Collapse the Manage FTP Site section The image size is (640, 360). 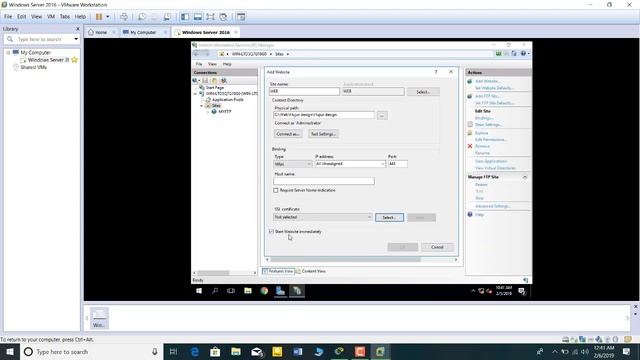(x=525, y=177)
